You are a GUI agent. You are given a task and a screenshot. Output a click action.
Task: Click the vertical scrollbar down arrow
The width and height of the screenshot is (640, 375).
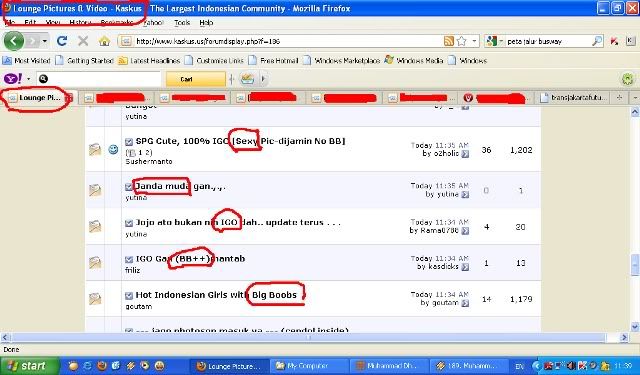point(635,326)
